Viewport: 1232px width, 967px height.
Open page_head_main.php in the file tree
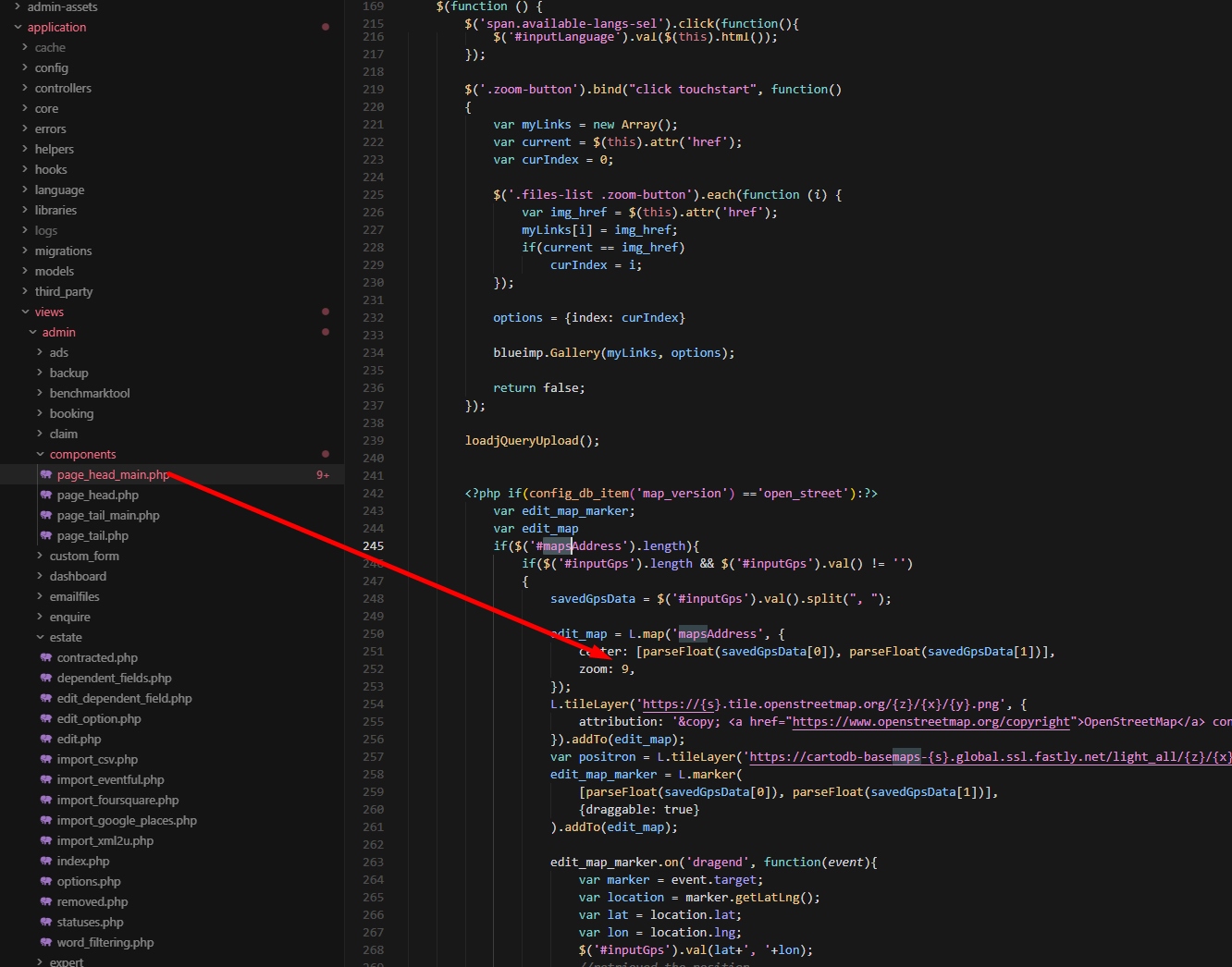pyautogui.click(x=113, y=475)
